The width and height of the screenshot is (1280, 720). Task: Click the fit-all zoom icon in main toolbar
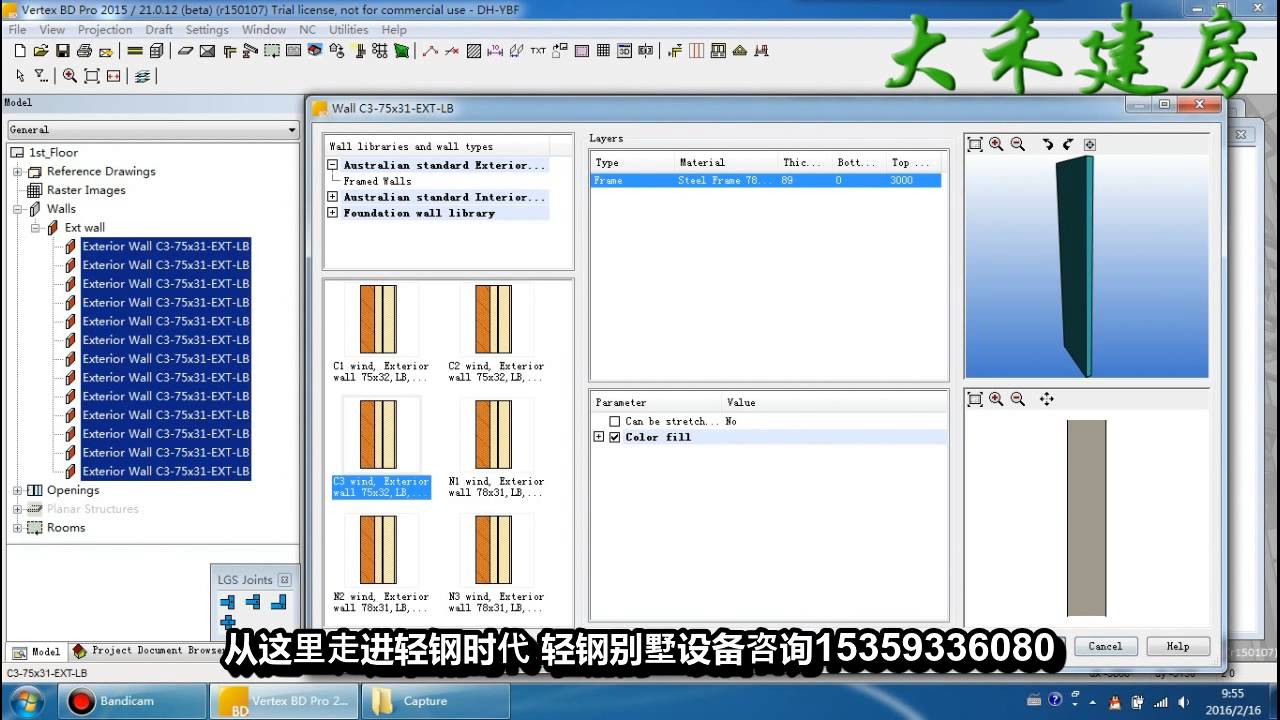(x=91, y=75)
